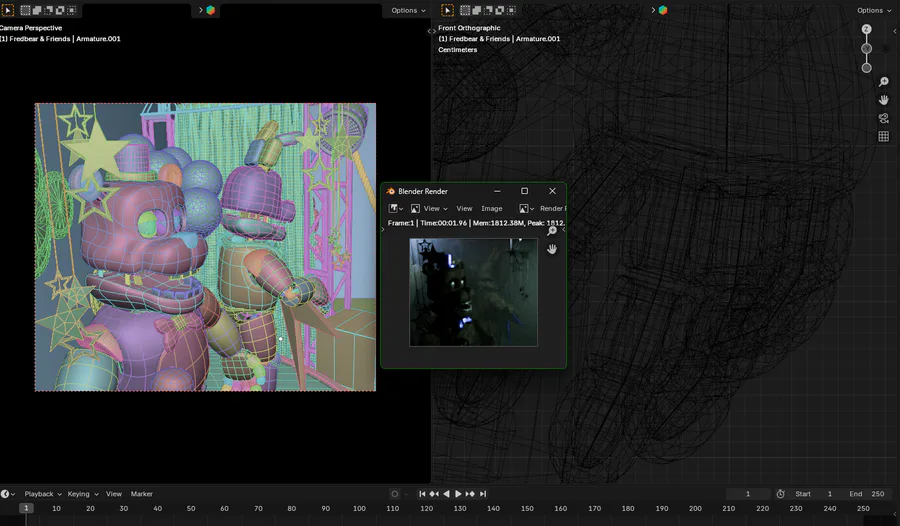Click the Blender logo in render window title
Screen dimensions: 900x526
[x=391, y=191]
